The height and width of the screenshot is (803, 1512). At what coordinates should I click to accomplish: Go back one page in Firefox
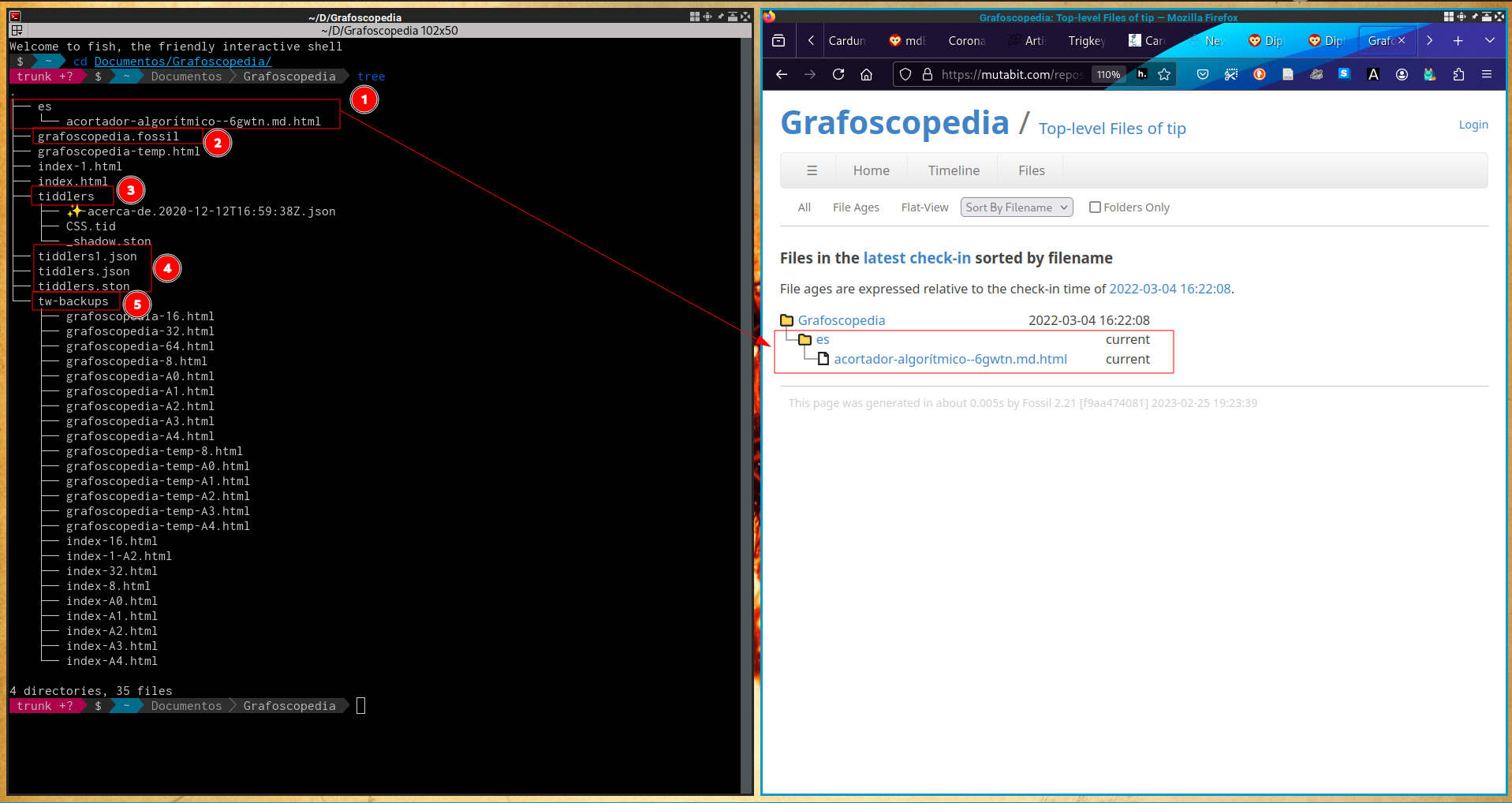(782, 74)
